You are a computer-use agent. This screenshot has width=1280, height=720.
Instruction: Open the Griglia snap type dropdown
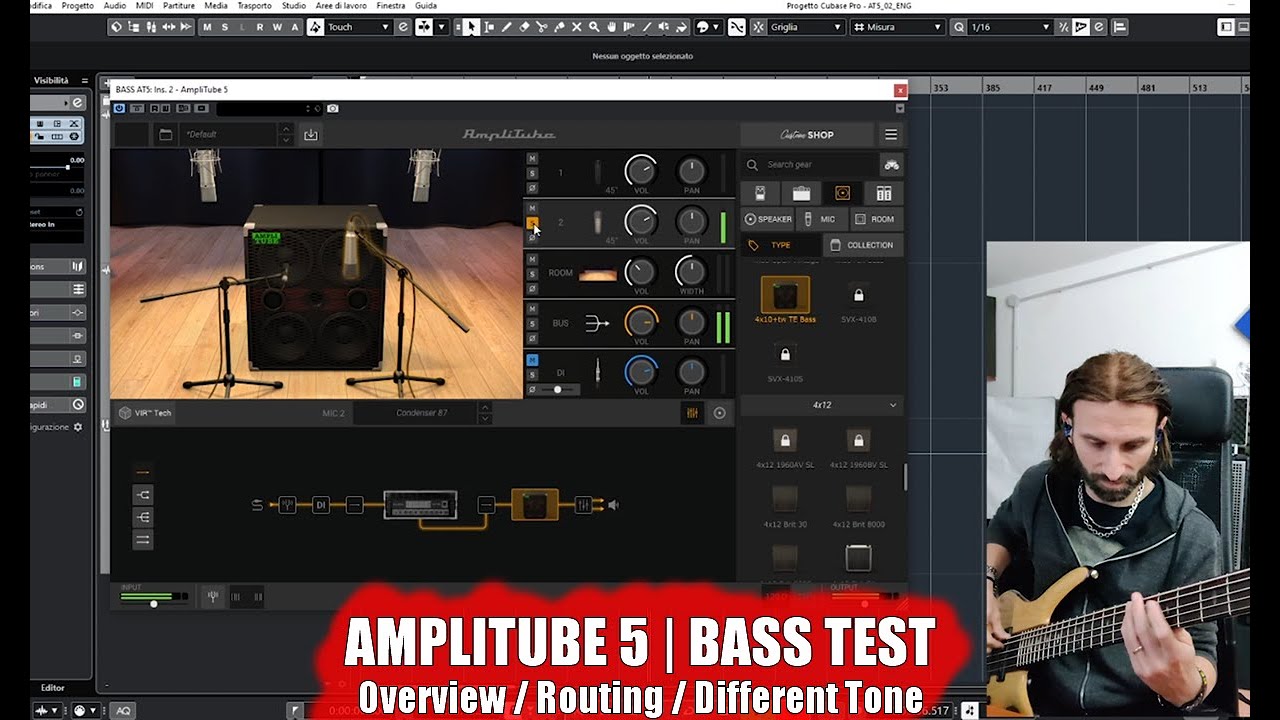tap(806, 27)
